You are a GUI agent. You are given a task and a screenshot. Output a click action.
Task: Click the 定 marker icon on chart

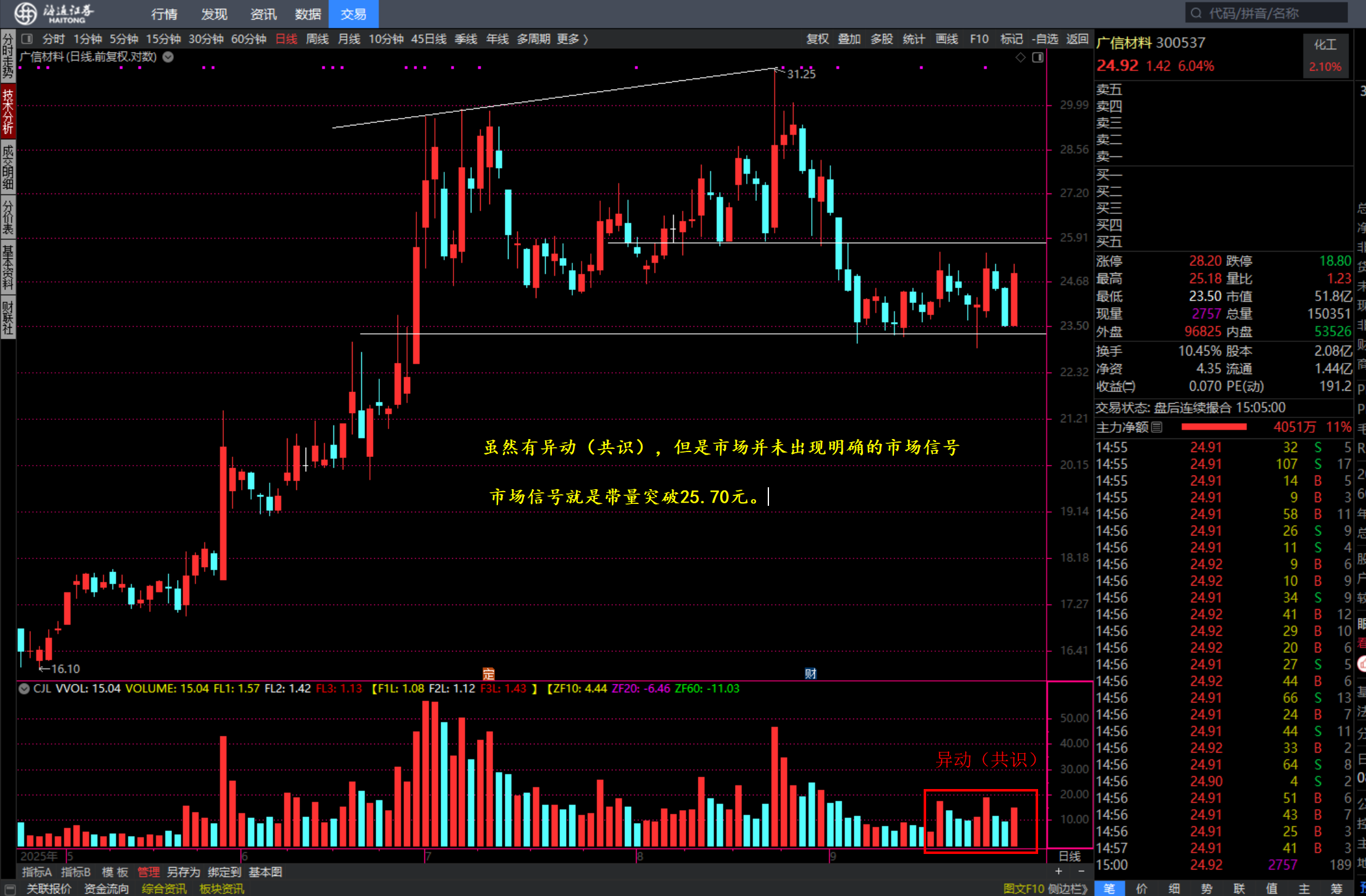(x=488, y=673)
